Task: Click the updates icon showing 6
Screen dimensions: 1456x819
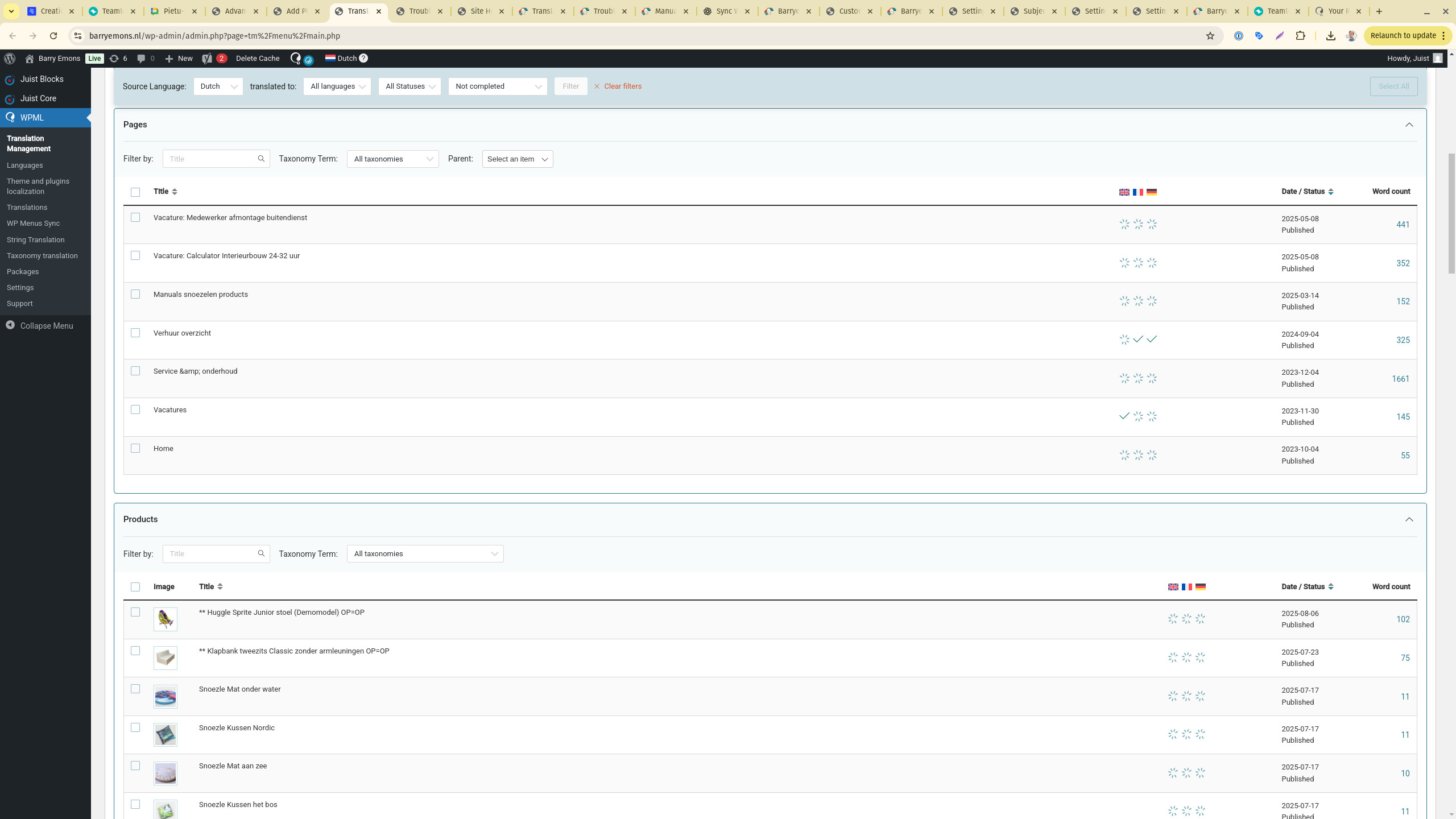Action: (x=118, y=59)
